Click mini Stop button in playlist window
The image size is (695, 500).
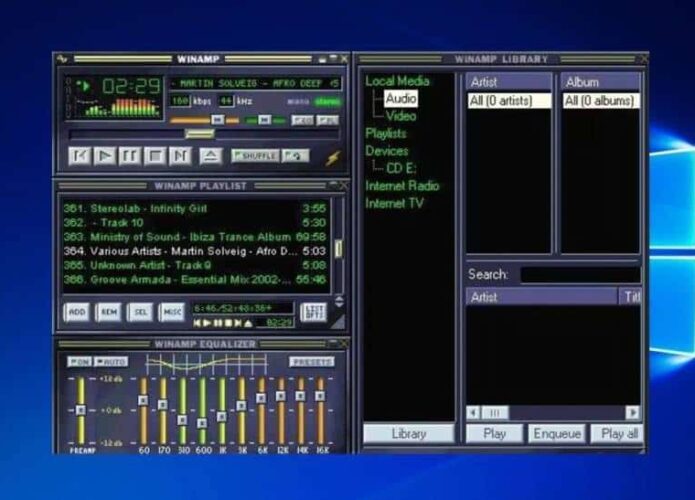point(228,323)
